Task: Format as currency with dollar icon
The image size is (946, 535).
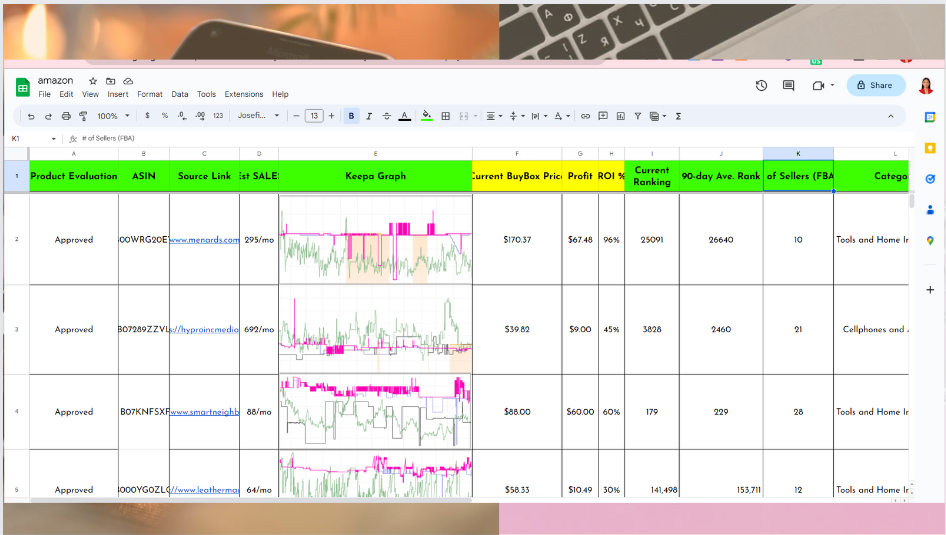Action: tap(147, 116)
